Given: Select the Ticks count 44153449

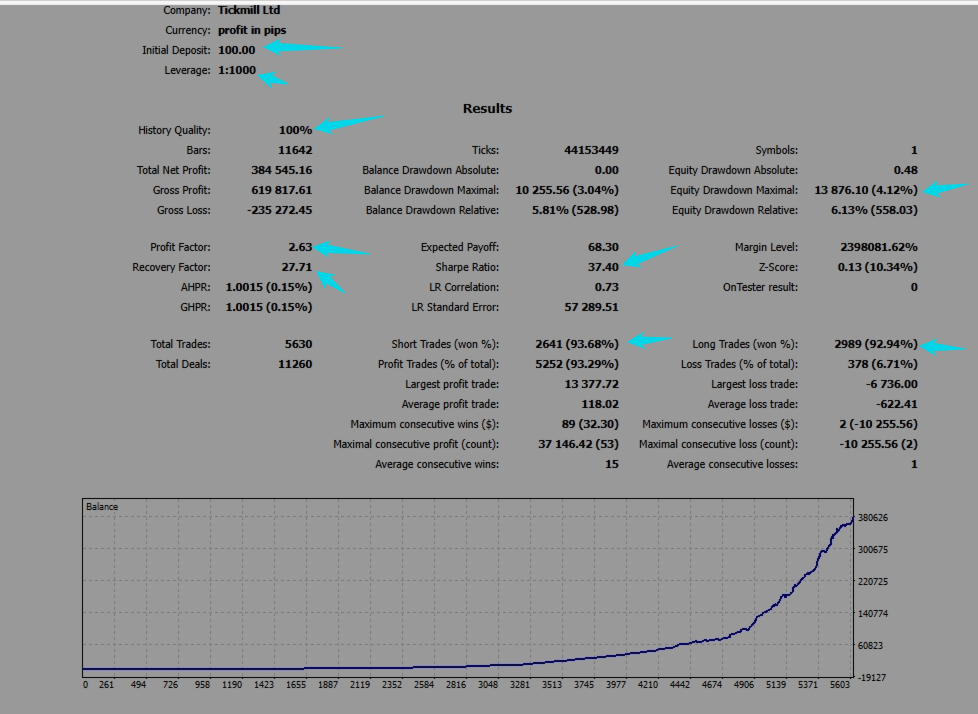Looking at the screenshot, I should tap(591, 150).
